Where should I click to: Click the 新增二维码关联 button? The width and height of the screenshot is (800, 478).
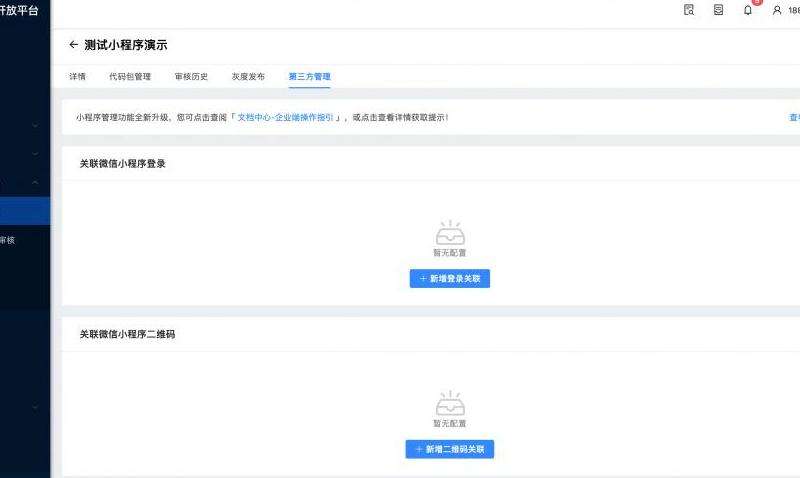449,450
